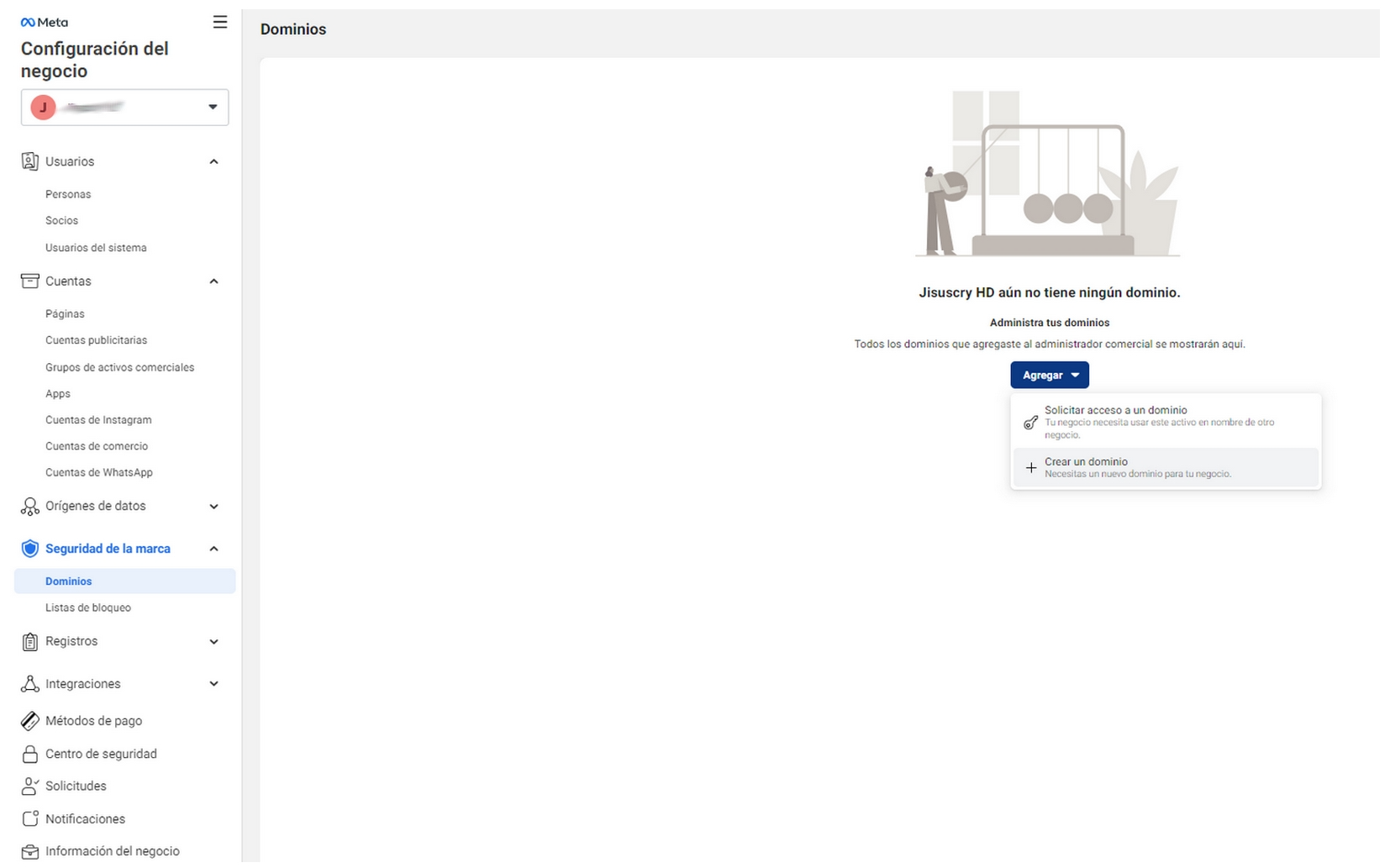The height and width of the screenshot is (868, 1390).
Task: Collapse the Usuarios section chevron
Action: pyautogui.click(x=213, y=161)
